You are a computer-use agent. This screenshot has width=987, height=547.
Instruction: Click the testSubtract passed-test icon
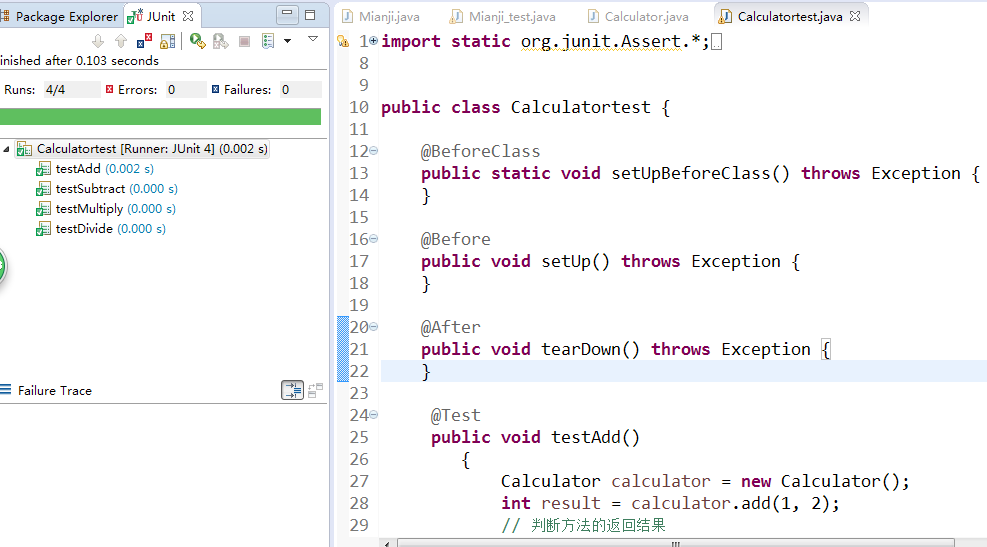[x=43, y=189]
